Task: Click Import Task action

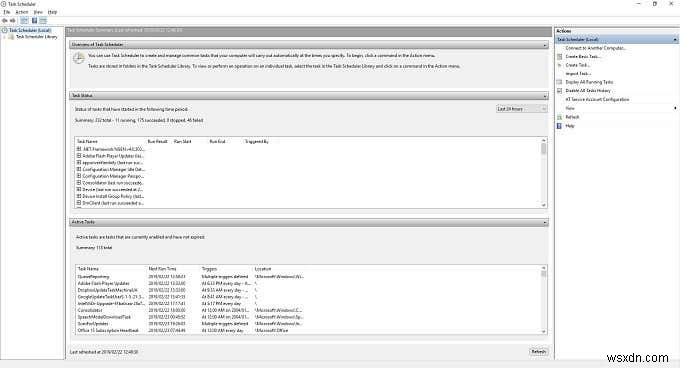Action: tap(578, 74)
